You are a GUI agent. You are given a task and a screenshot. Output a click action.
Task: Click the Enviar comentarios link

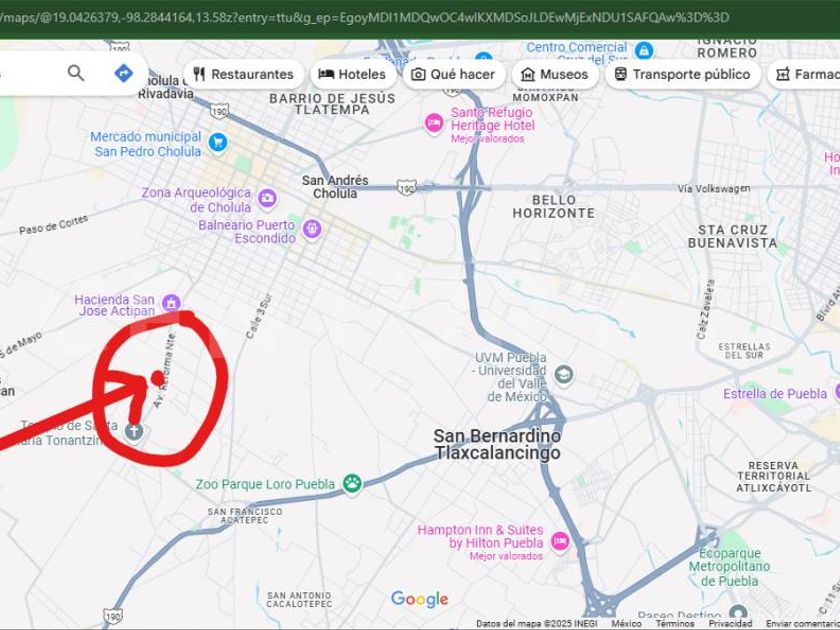coord(802,624)
